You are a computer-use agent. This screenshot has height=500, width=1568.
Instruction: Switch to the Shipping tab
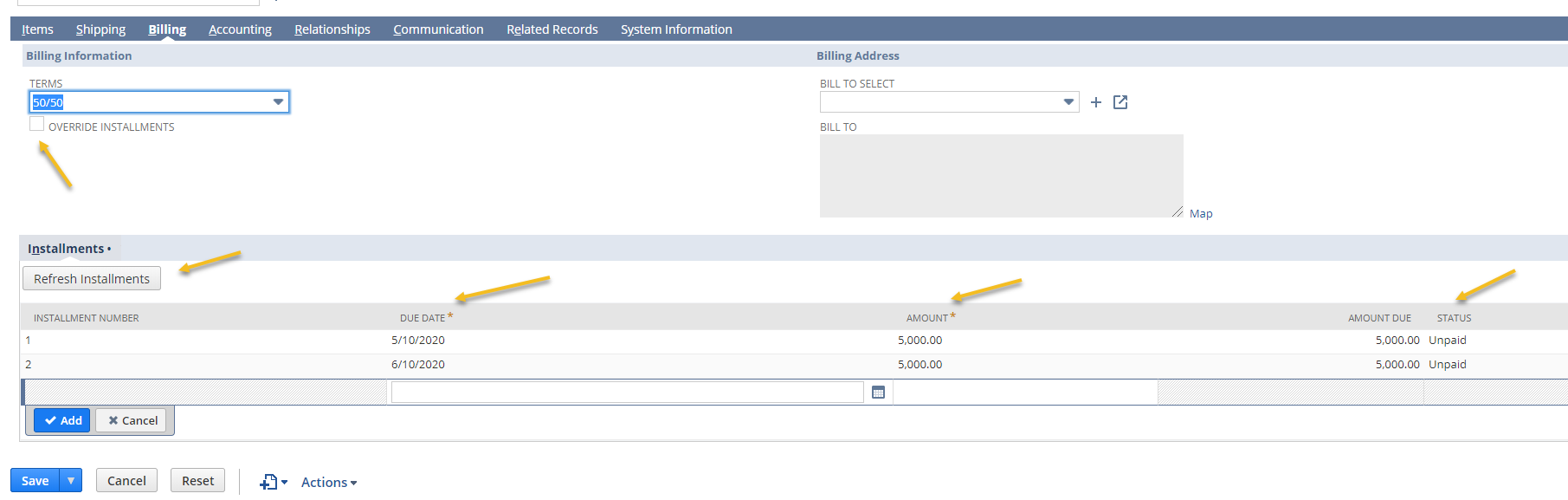point(100,29)
